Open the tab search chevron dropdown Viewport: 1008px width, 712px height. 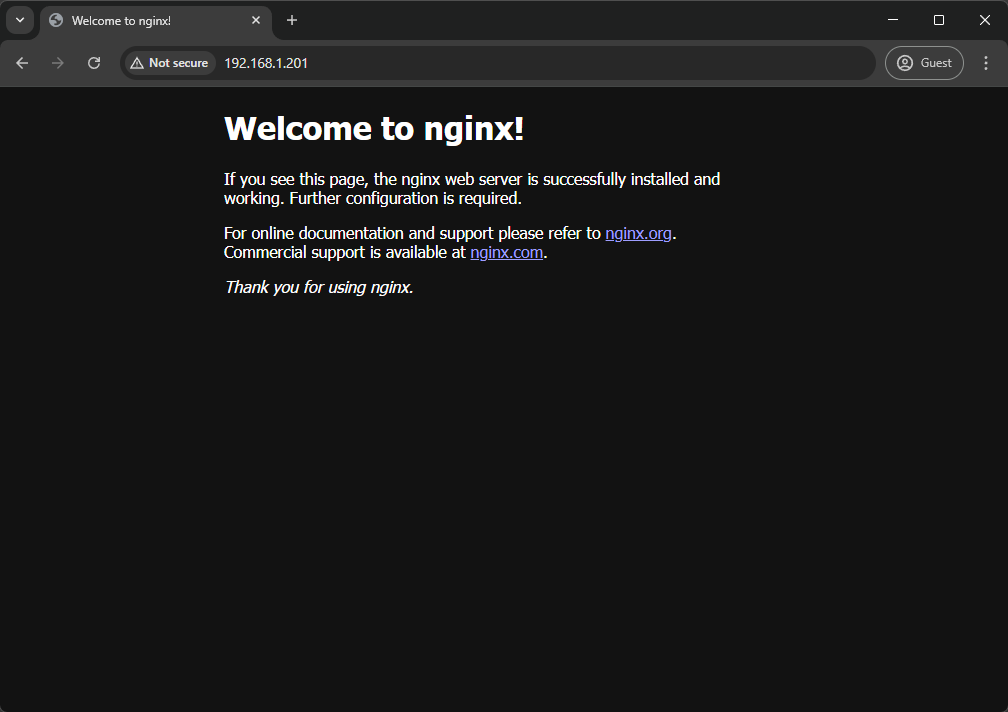[20, 20]
